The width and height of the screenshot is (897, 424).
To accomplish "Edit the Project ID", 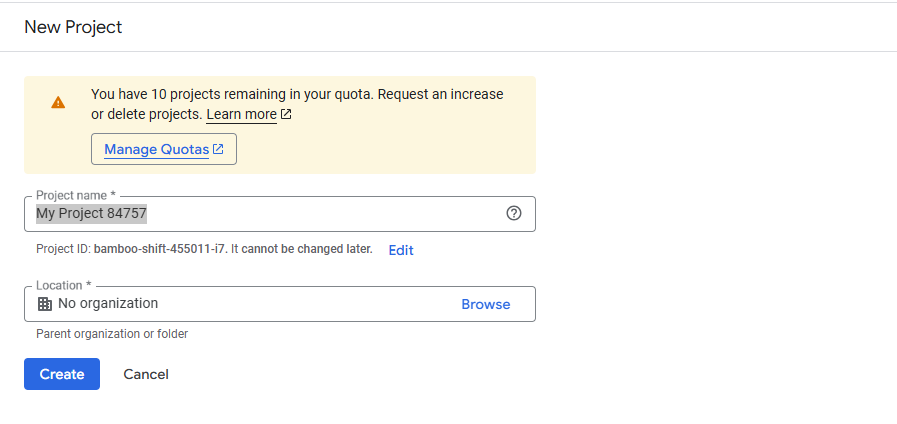I will point(401,250).
